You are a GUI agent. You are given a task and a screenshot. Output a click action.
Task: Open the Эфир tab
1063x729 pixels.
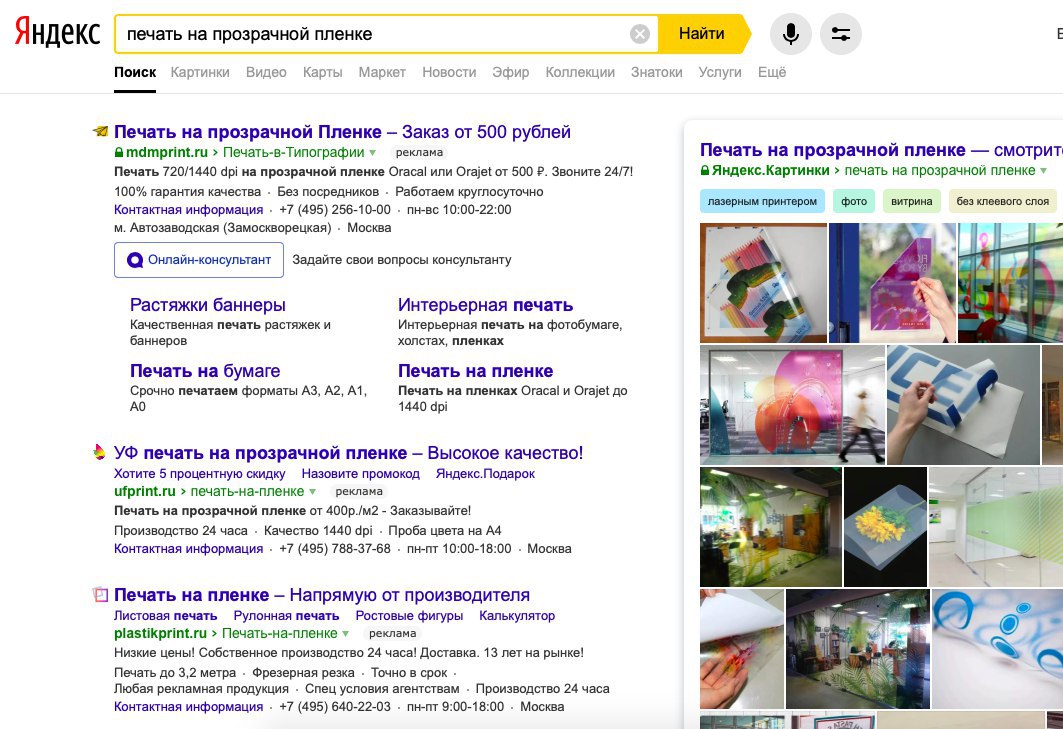click(510, 72)
